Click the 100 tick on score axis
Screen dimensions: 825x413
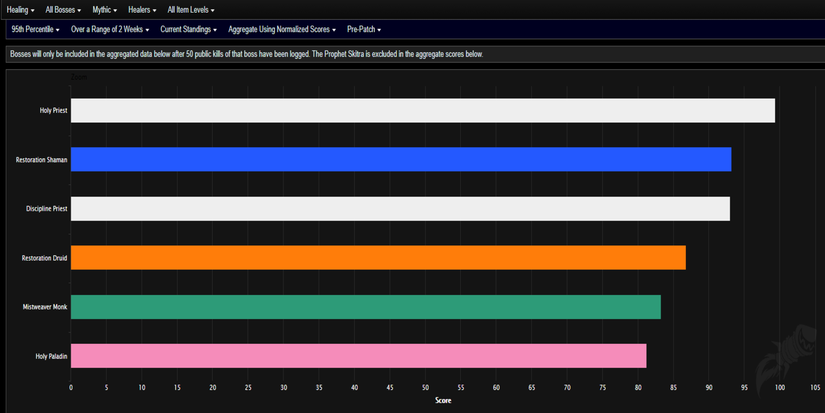click(x=780, y=388)
